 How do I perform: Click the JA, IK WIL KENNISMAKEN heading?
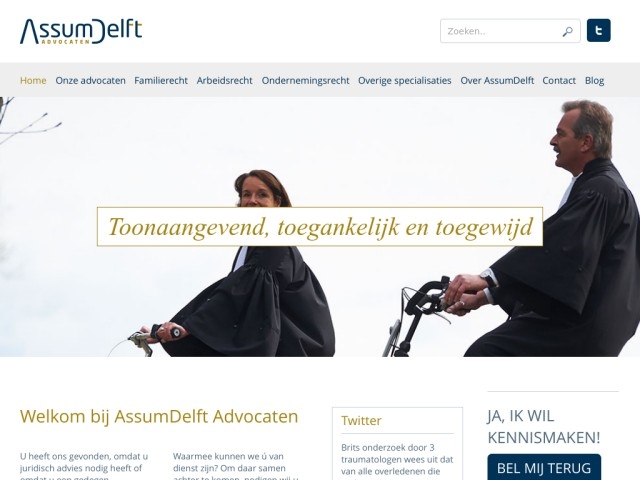(x=544, y=427)
